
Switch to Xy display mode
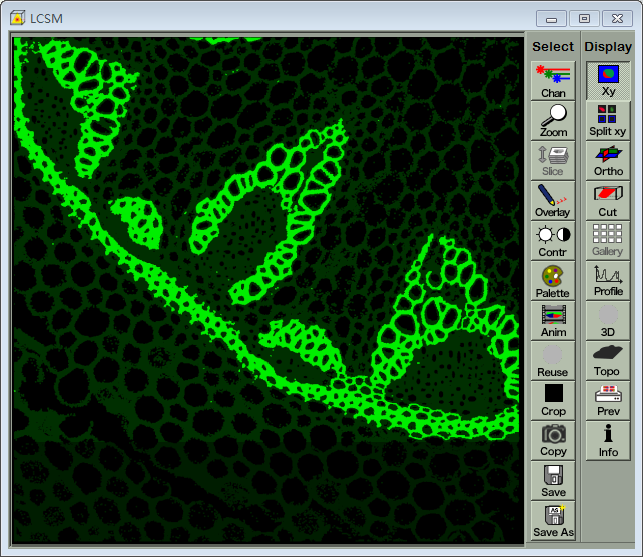click(608, 81)
